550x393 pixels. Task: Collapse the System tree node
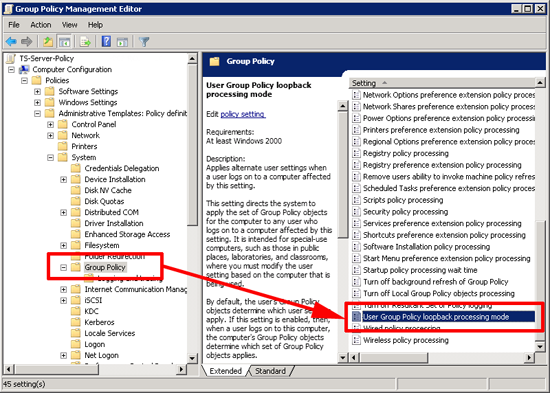51,158
